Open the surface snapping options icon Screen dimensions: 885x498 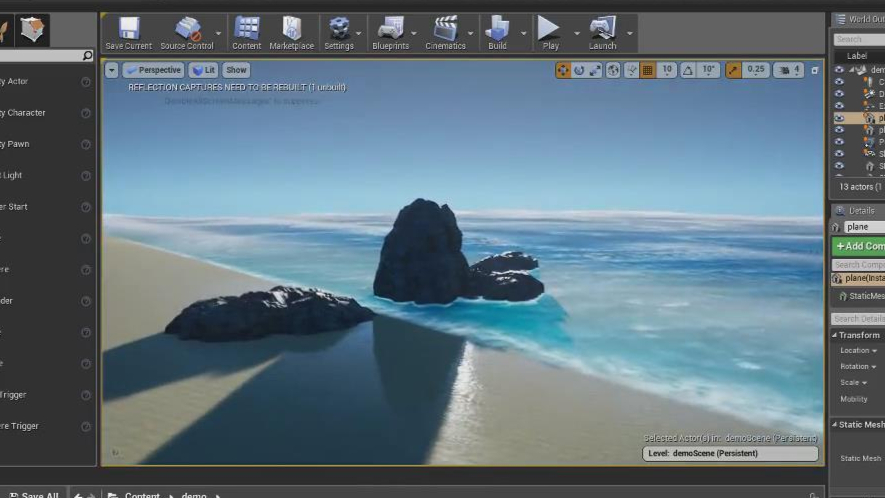(632, 70)
